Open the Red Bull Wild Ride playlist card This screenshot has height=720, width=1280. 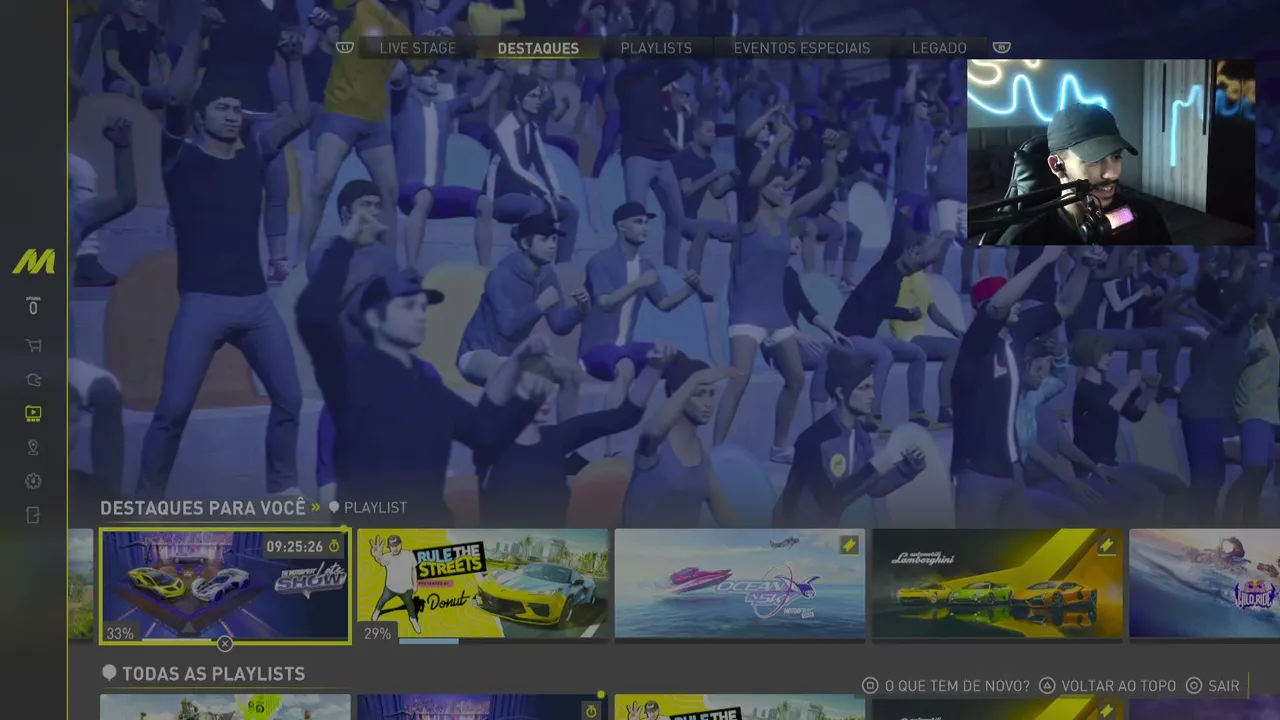pyautogui.click(x=1204, y=584)
